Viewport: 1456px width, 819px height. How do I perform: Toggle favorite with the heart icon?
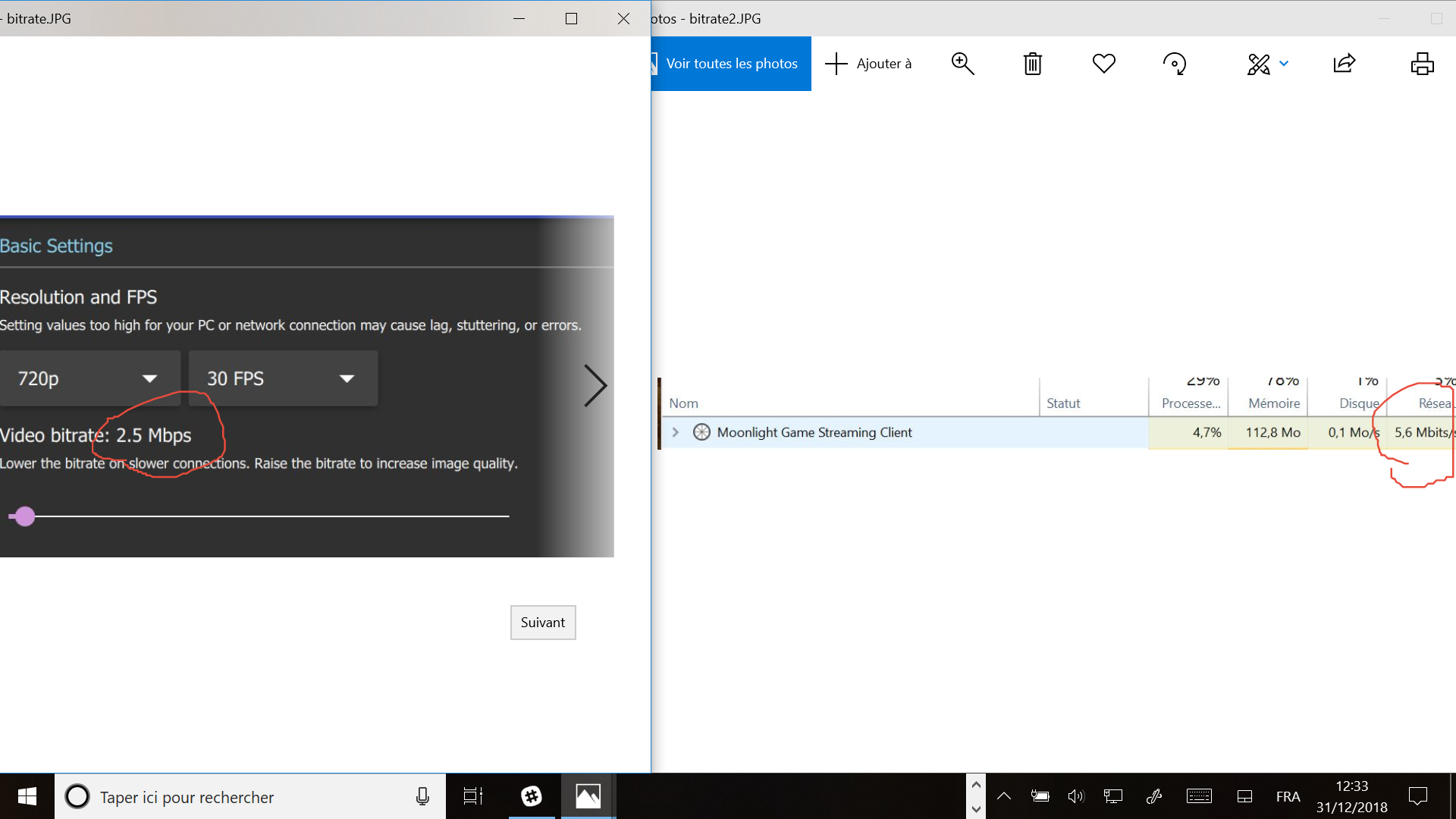[x=1103, y=64]
